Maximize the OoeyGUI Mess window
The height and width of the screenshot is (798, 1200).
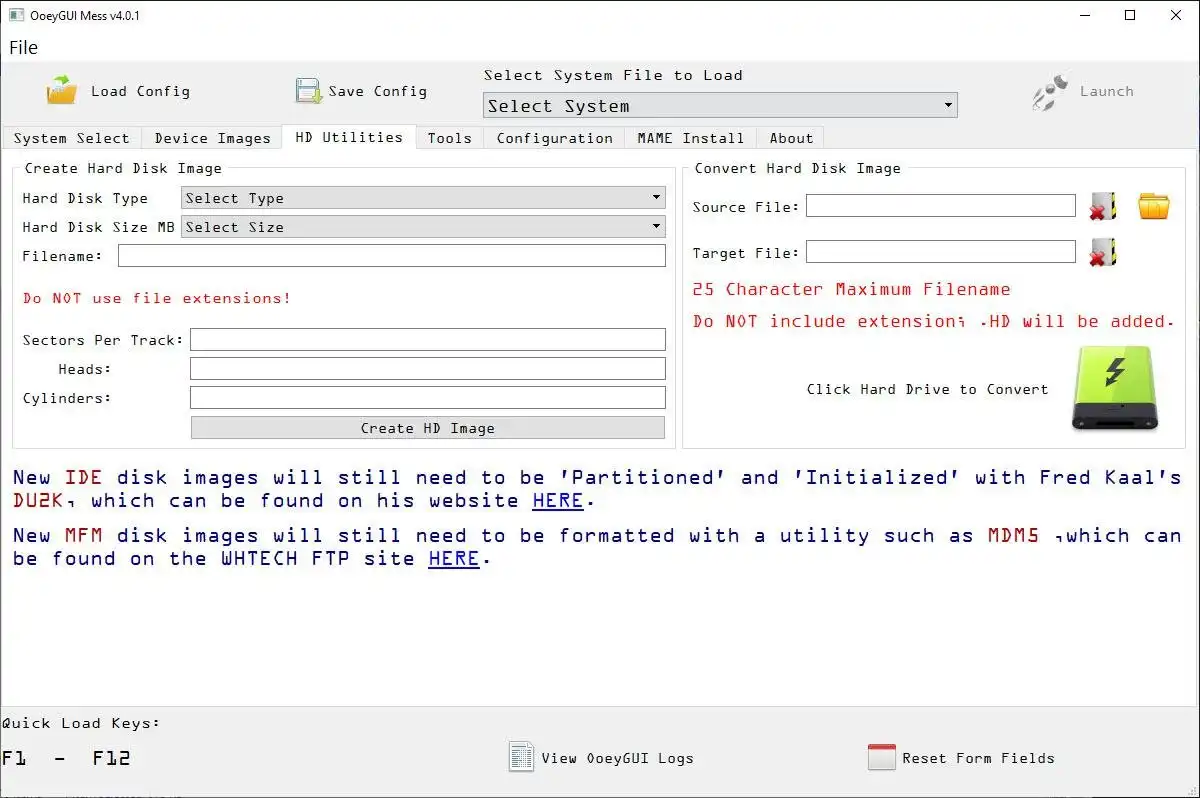click(1130, 15)
